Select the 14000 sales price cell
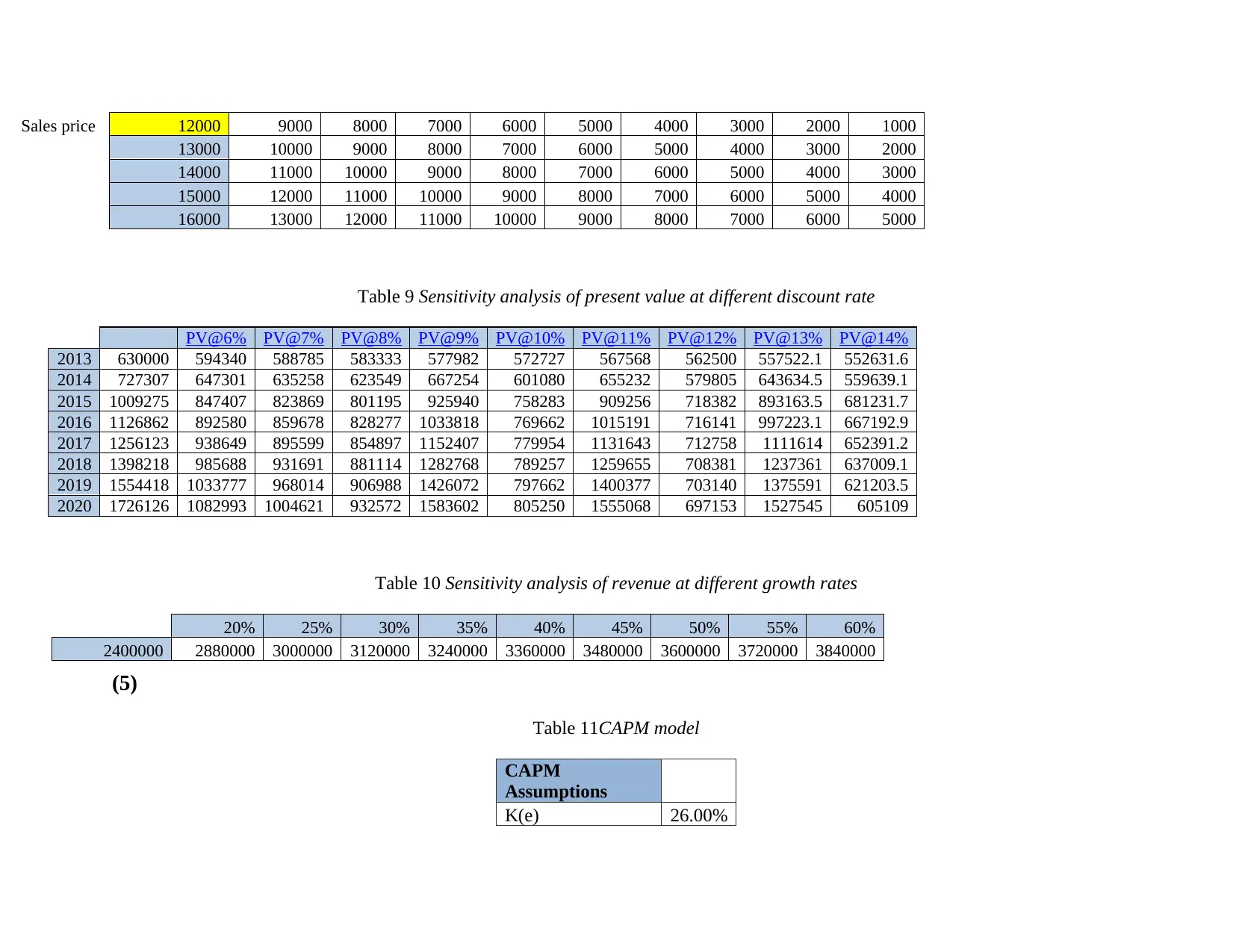The width and height of the screenshot is (1233, 952). [170, 172]
